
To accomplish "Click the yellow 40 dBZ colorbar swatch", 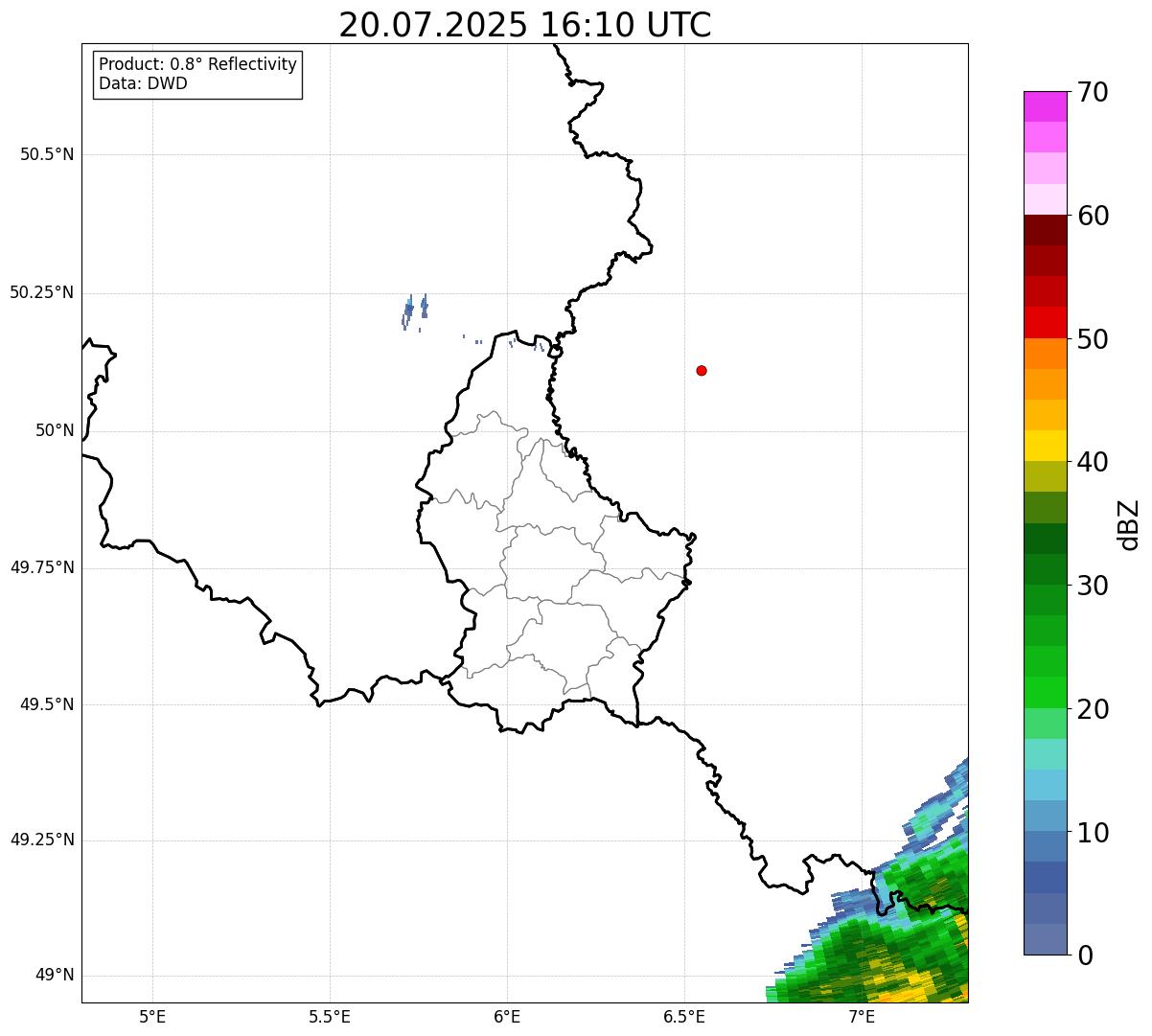I will point(1045,446).
